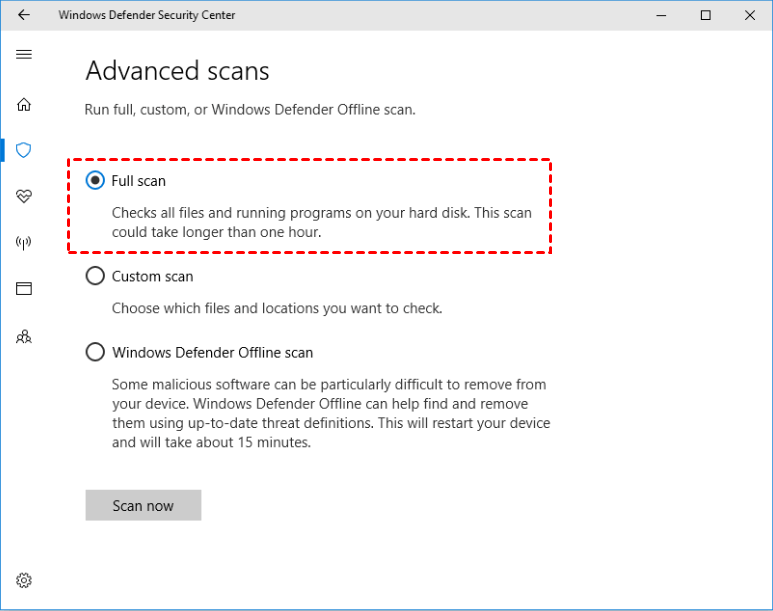Click the Full scan description text
773x611 pixels.
tap(321, 222)
